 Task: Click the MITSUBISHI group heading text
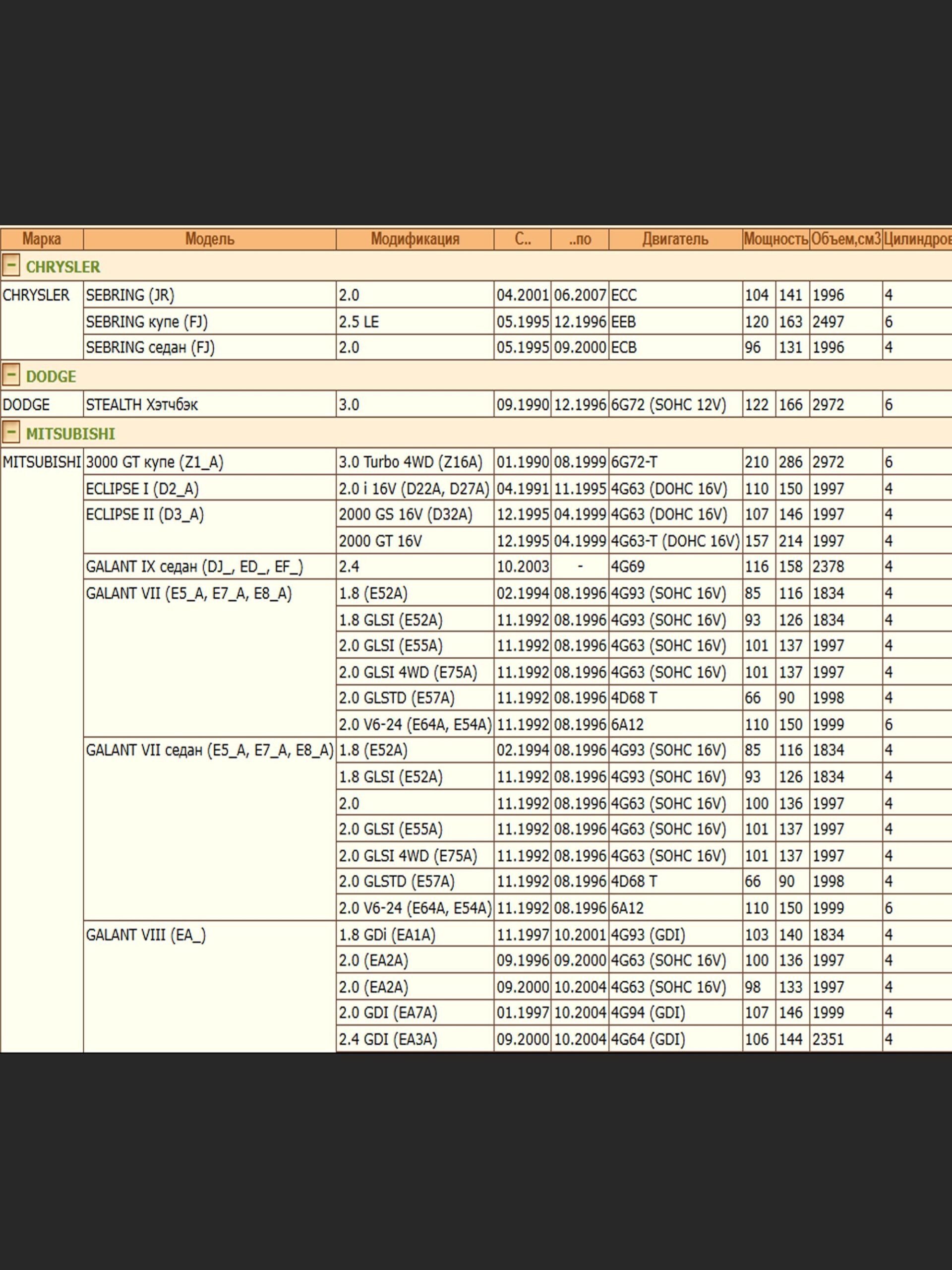click(x=70, y=434)
